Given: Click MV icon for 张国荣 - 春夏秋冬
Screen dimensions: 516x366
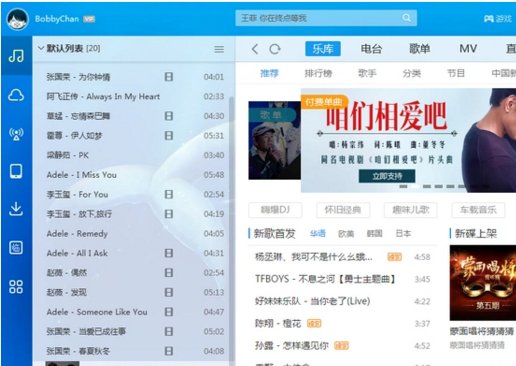Looking at the screenshot, I should pos(169,351).
